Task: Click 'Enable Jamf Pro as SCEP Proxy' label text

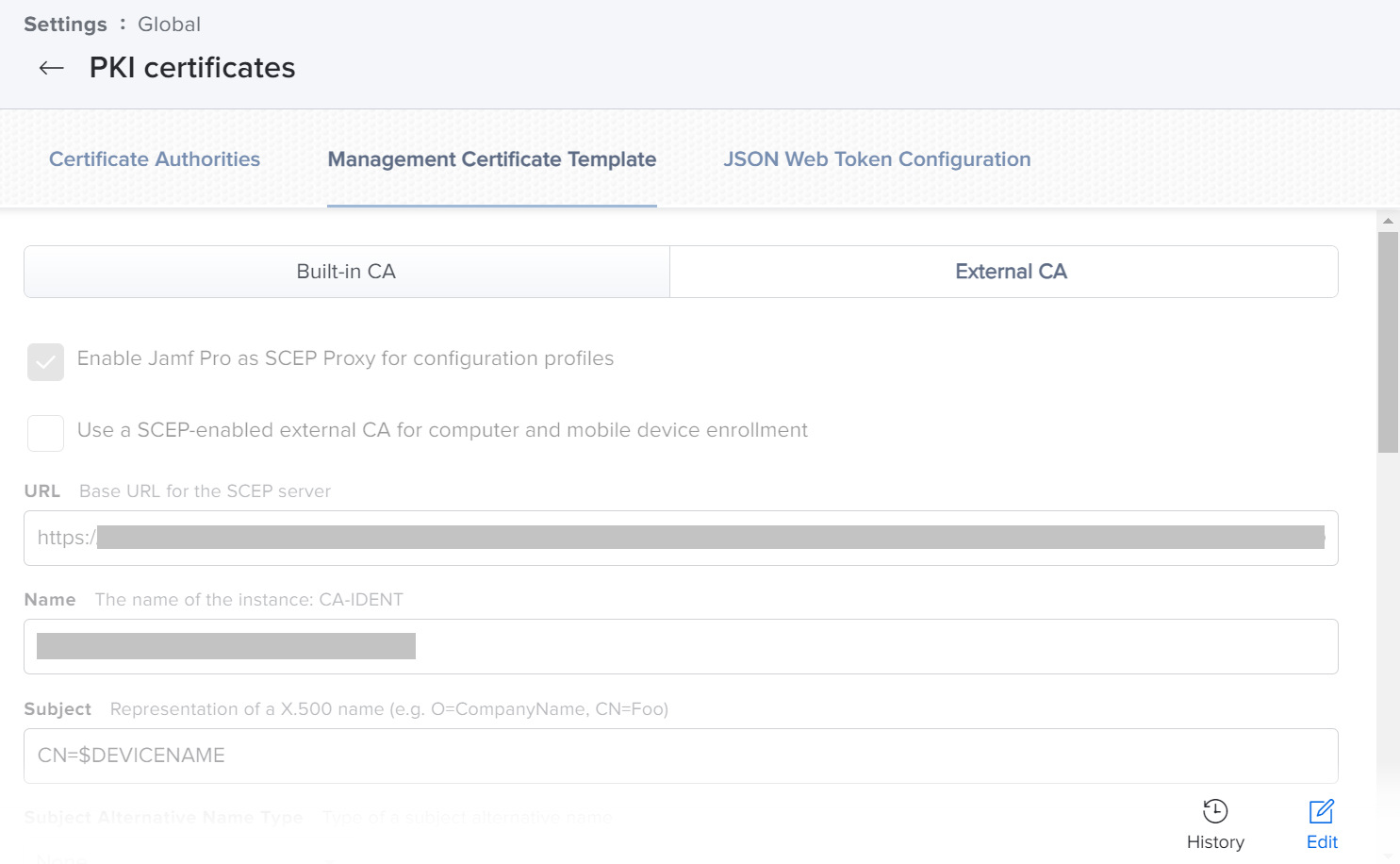Action: 345,358
